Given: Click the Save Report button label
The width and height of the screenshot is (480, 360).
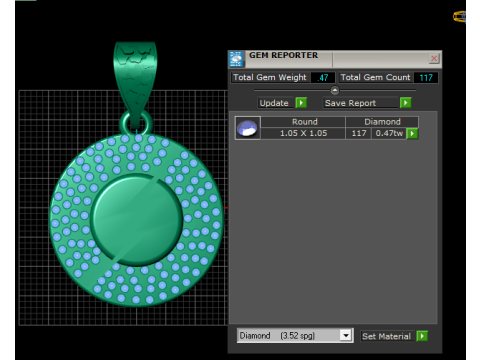Looking at the screenshot, I should click(361, 103).
